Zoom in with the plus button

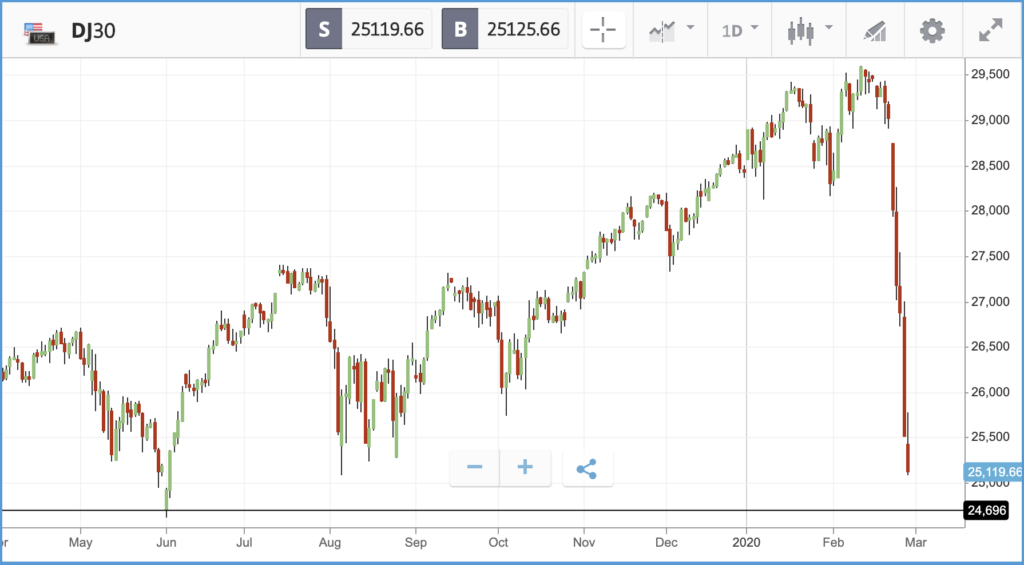pos(525,467)
